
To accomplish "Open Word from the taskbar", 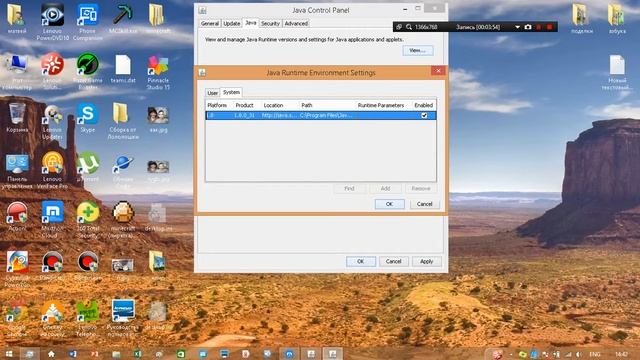I will click(x=73, y=354).
